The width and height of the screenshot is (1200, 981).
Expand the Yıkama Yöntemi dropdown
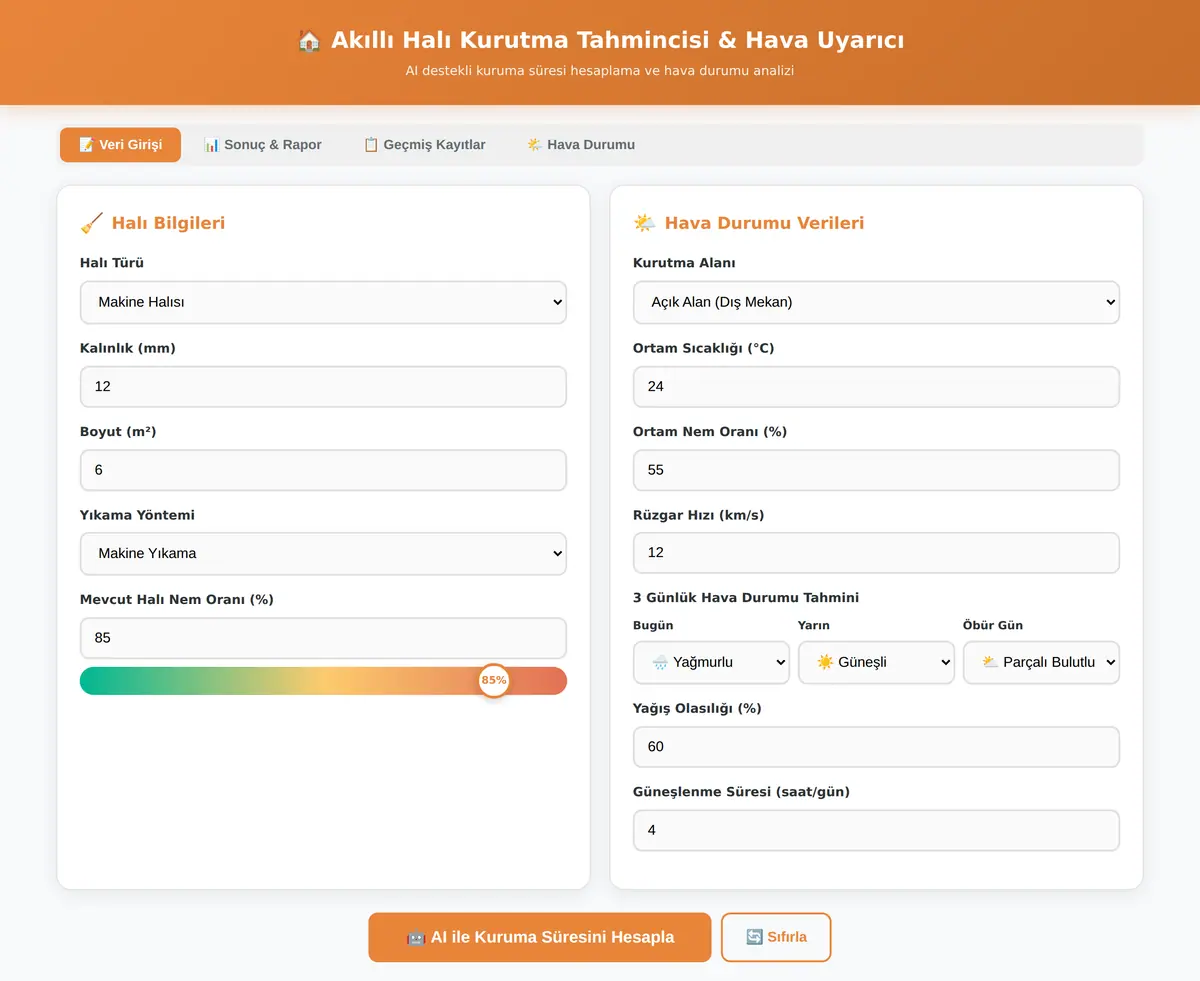[x=323, y=553]
